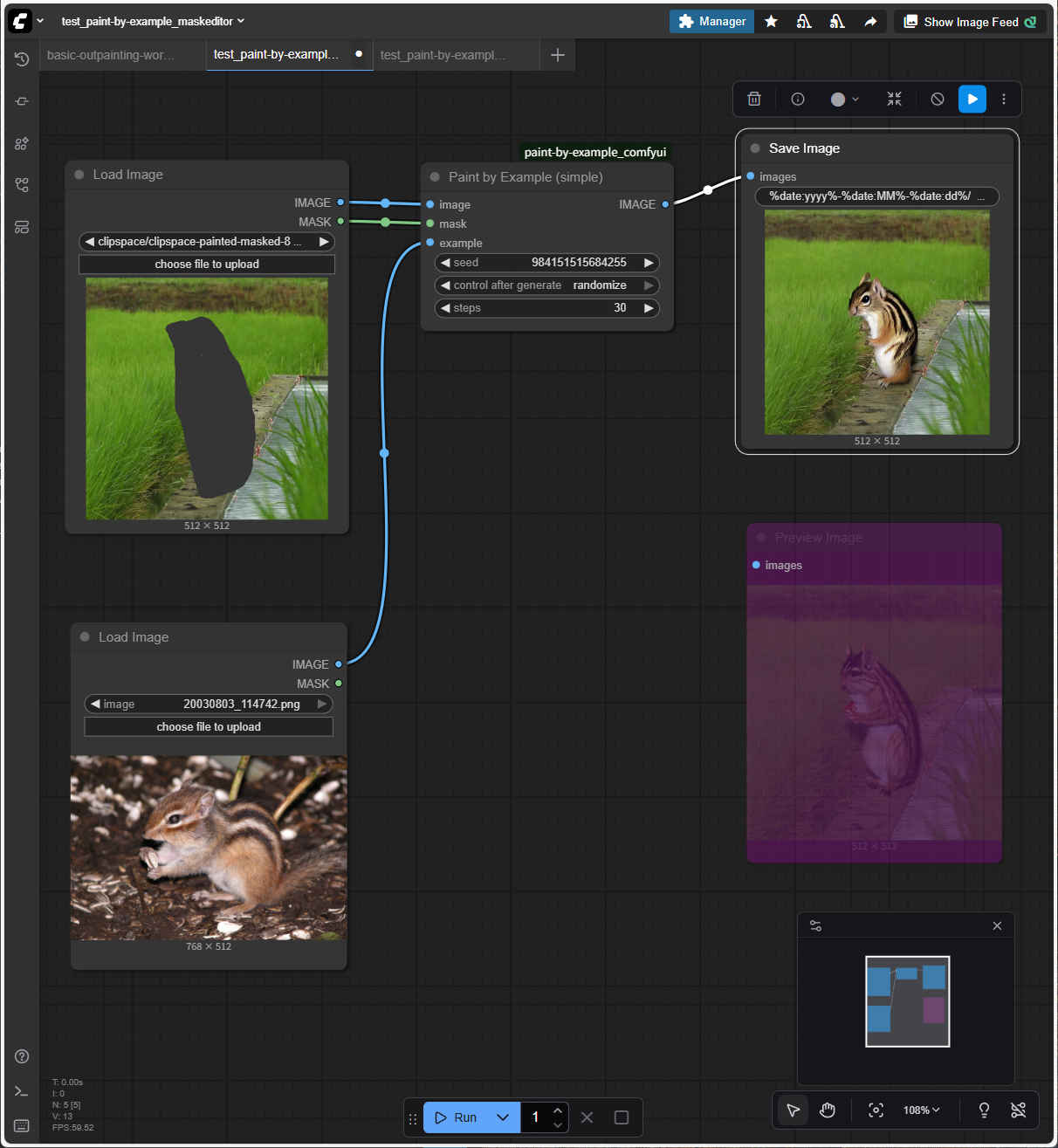The height and width of the screenshot is (1148, 1058).
Task: Click the fit view icon
Action: point(876,1110)
